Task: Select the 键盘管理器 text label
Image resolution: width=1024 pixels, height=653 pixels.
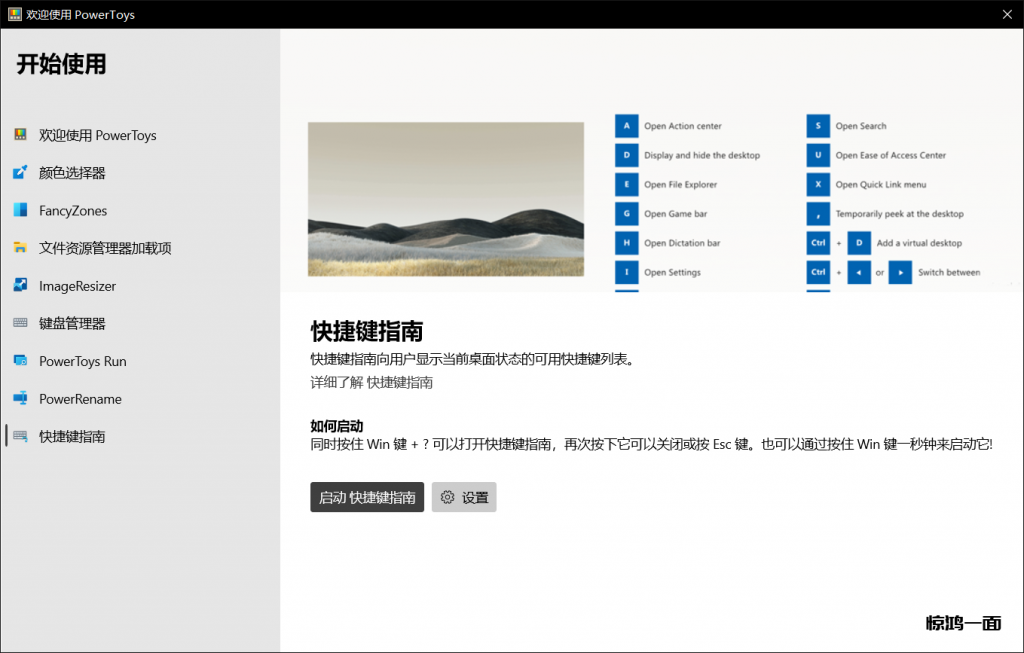Action: coord(72,323)
